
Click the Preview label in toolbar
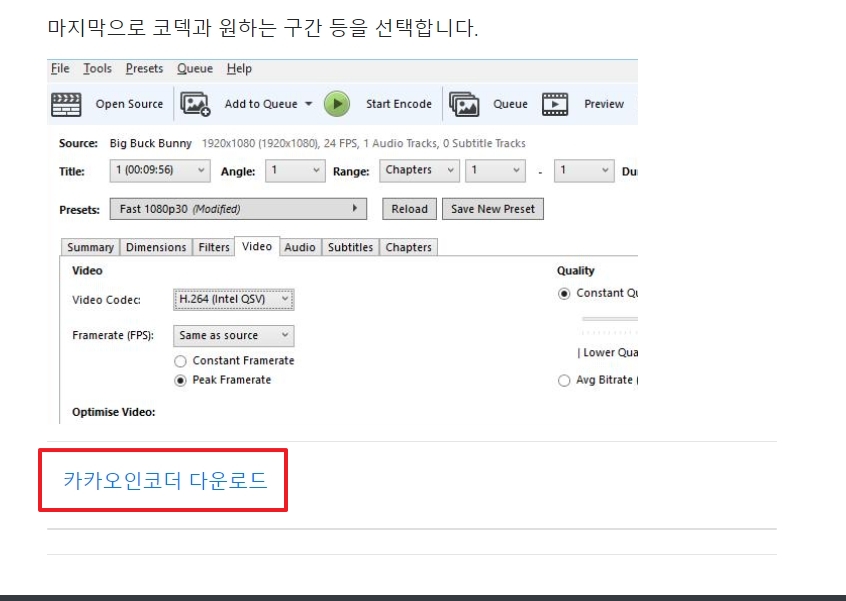point(604,104)
